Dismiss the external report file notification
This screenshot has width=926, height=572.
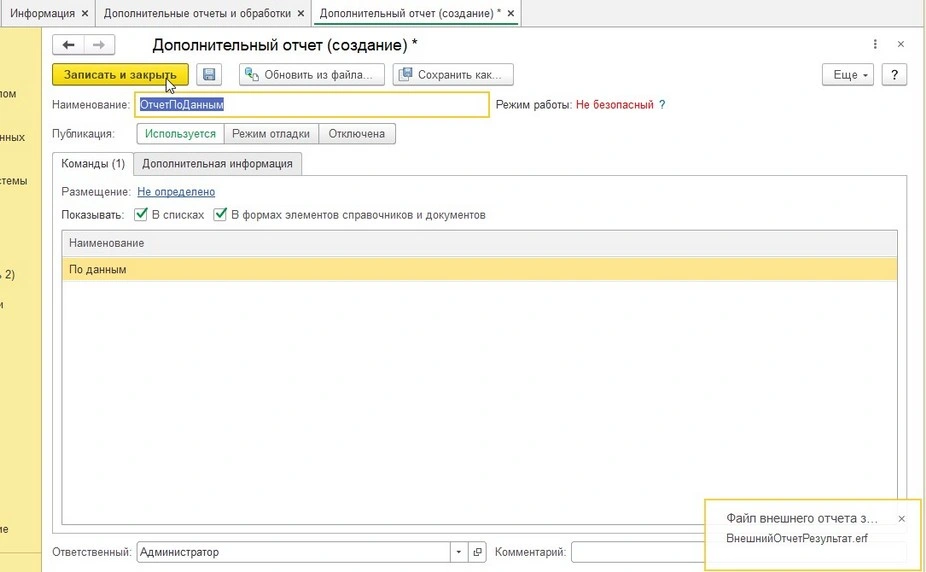coord(901,519)
